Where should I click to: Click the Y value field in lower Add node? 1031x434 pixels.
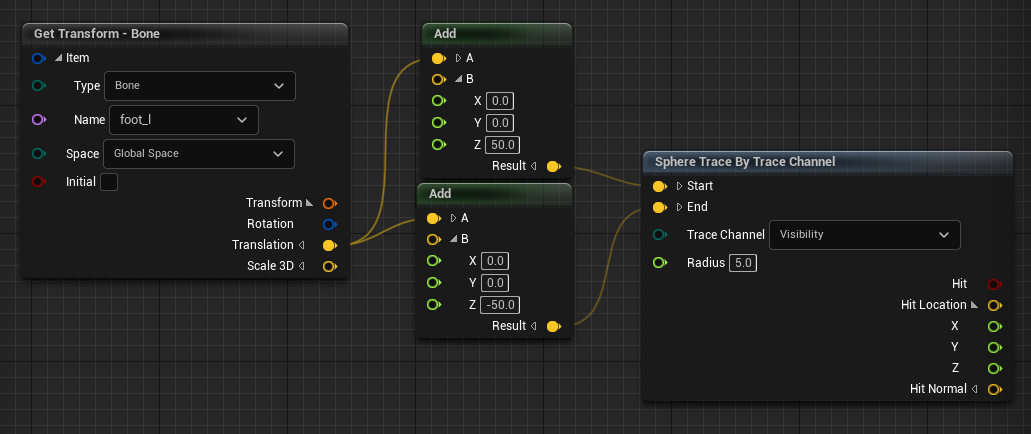[x=495, y=283]
